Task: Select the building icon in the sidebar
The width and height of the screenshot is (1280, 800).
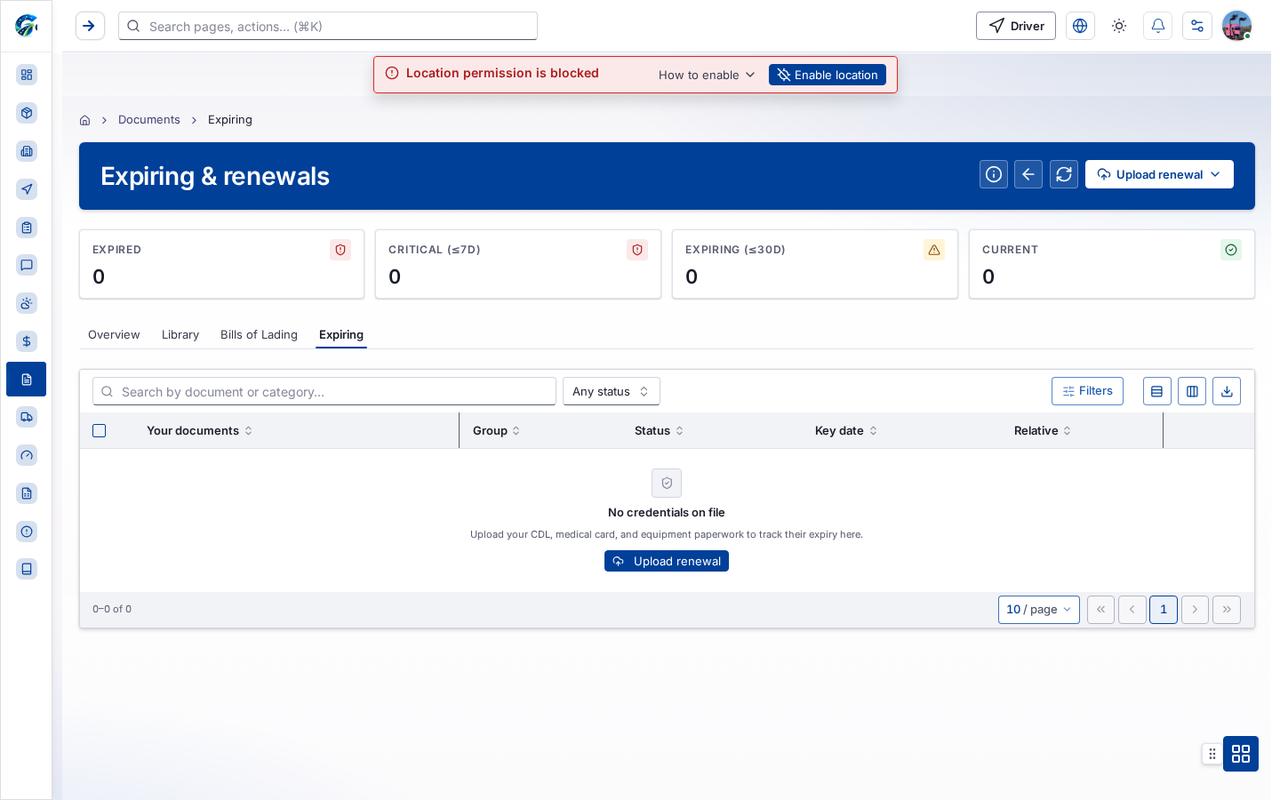Action: pos(27,151)
